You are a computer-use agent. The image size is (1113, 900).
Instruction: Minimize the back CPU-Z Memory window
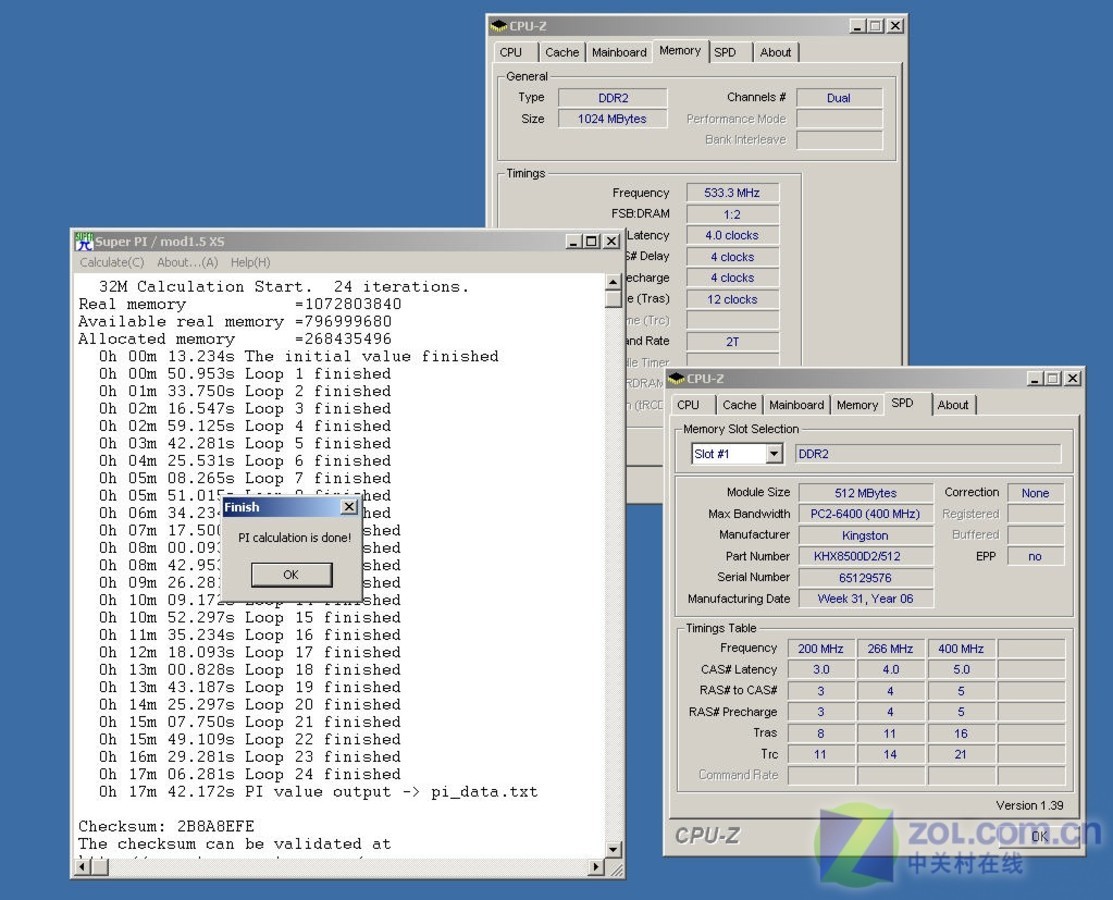pos(858,26)
